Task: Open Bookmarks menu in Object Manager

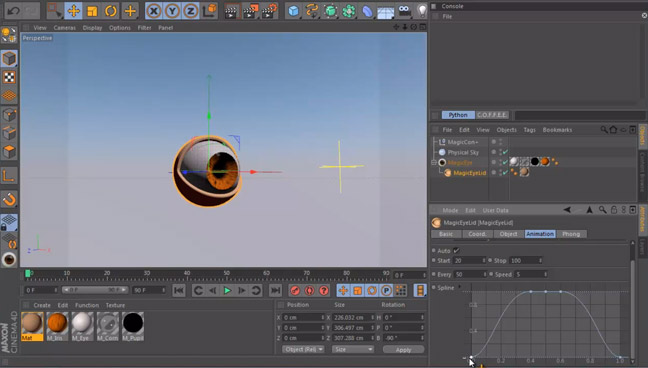Action: pos(557,130)
